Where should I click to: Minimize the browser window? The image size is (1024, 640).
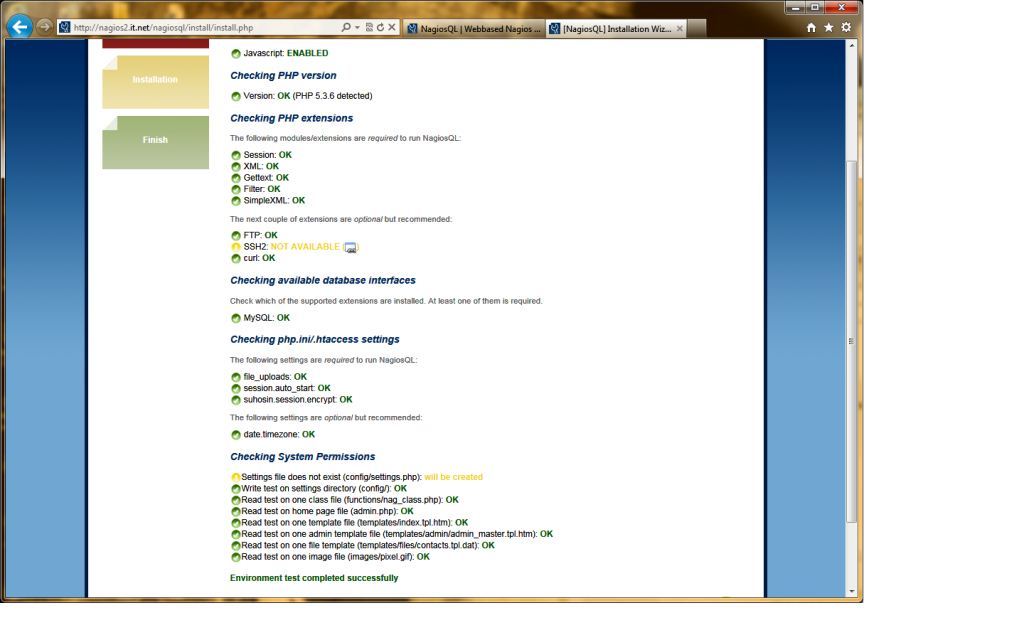[795, 7]
